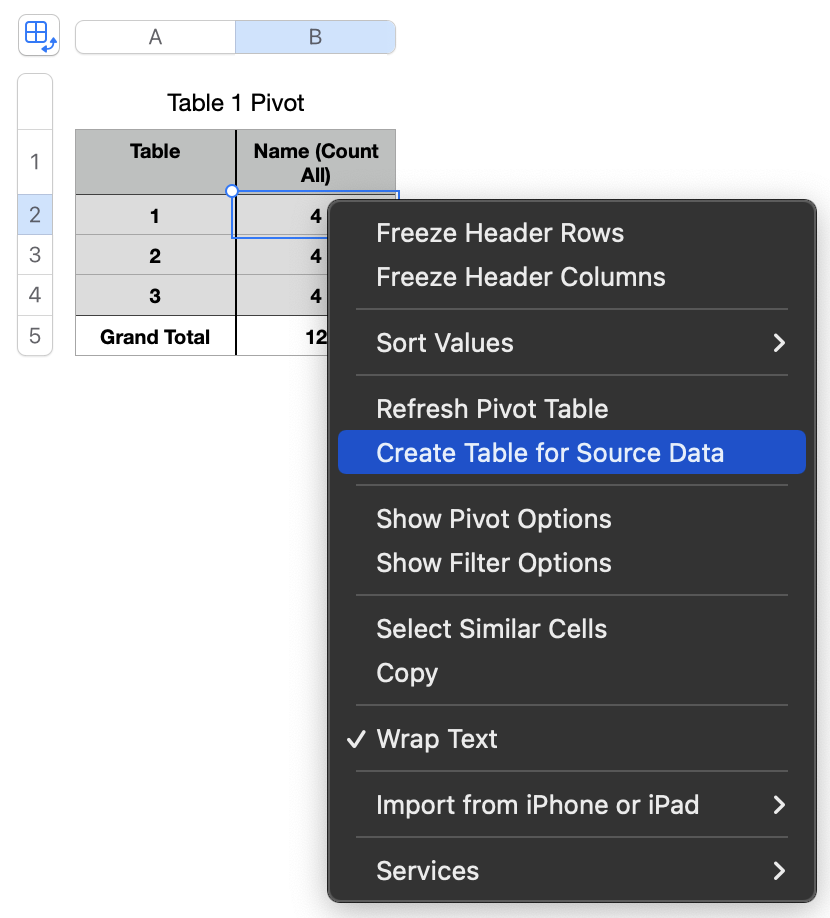Open Show Pivot Options
The image size is (830, 918).
coord(494,519)
